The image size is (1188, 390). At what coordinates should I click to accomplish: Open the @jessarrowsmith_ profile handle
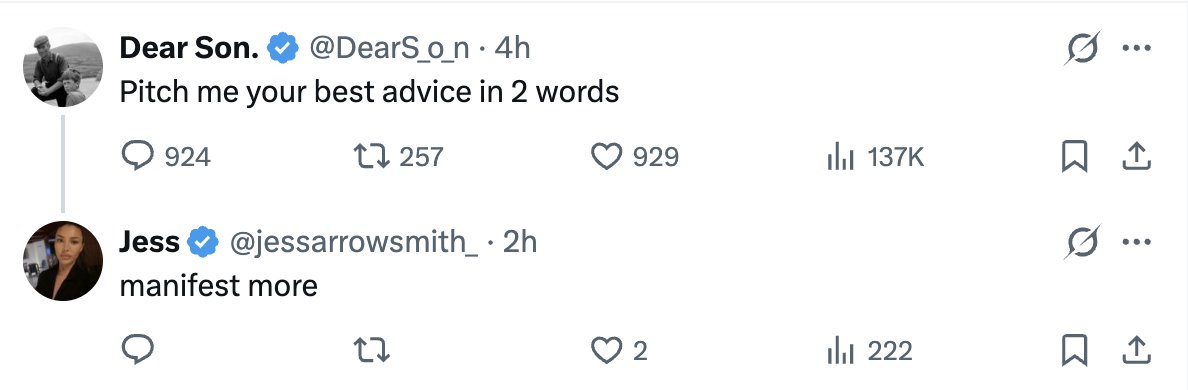coord(354,242)
